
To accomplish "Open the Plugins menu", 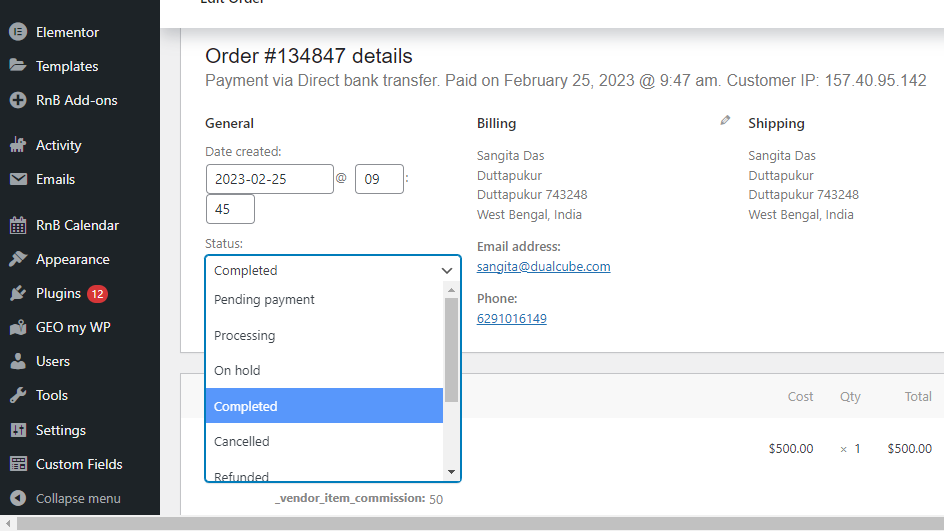I will [x=58, y=293].
